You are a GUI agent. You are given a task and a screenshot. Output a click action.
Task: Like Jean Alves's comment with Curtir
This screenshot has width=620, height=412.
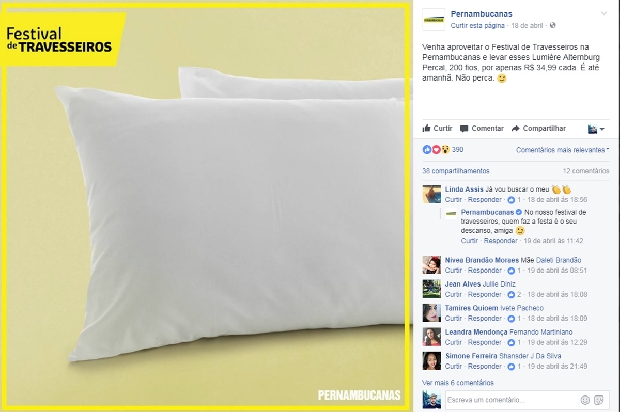(453, 295)
